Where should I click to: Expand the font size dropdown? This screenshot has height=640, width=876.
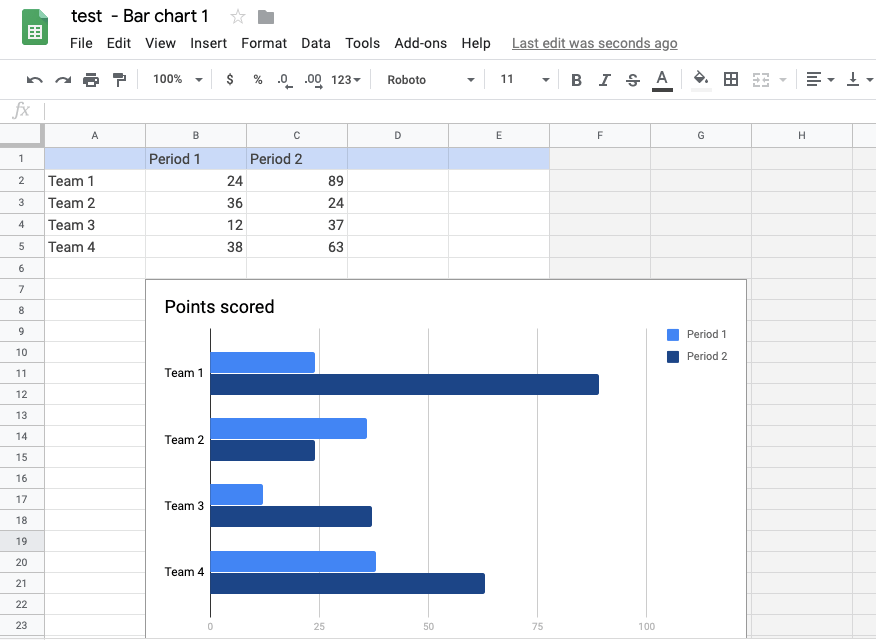pos(525,80)
